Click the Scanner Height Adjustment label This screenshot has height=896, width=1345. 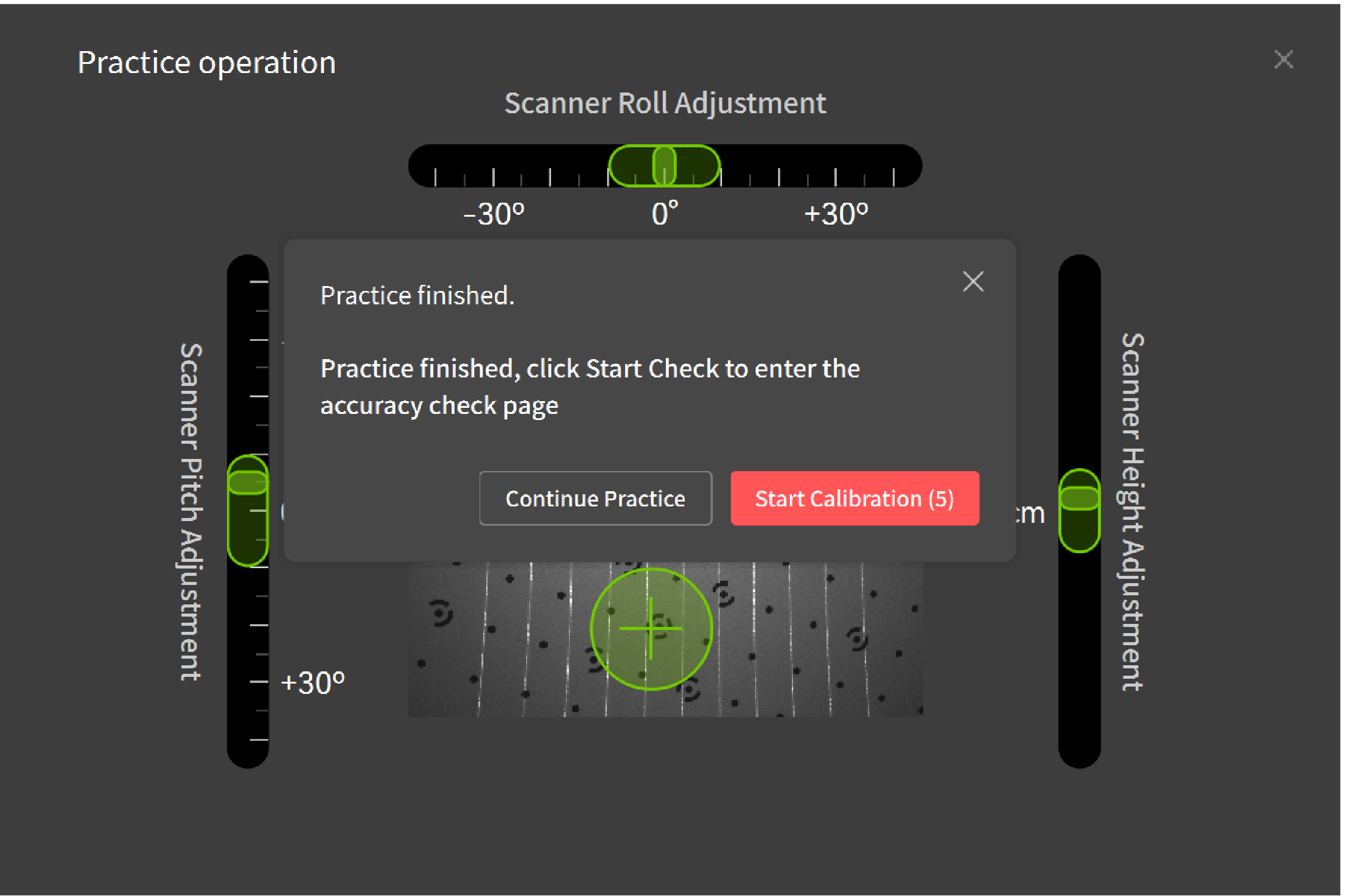coord(1132,511)
